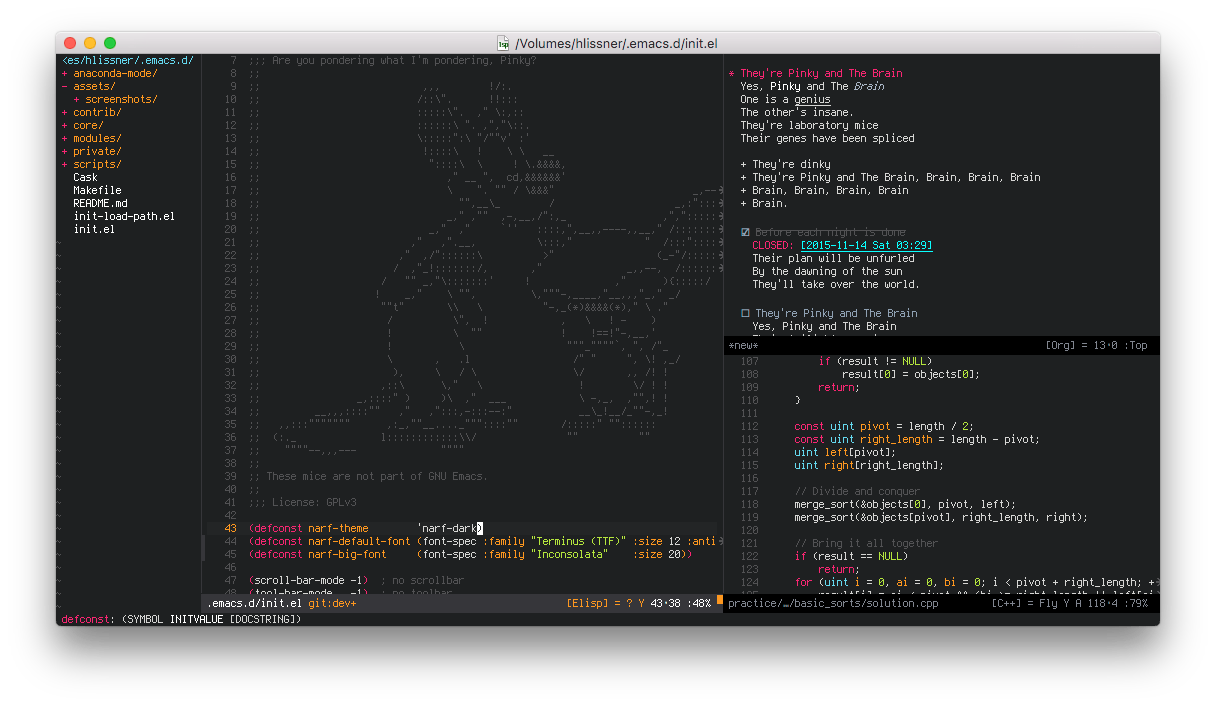Click the git:dev+ branch indicator
Viewport: 1216px width, 706px height.
(x=332, y=603)
